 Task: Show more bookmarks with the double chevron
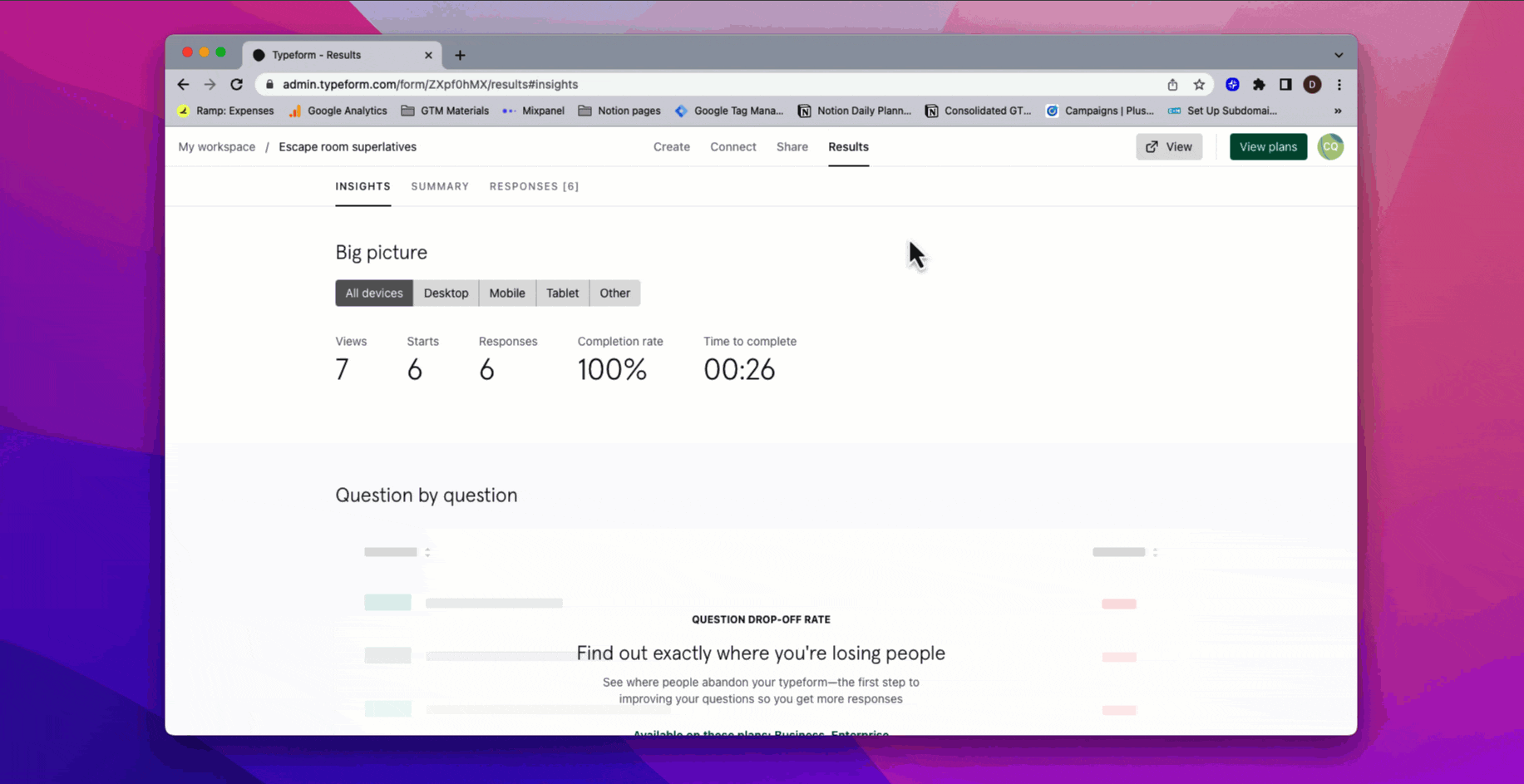[x=1338, y=111]
